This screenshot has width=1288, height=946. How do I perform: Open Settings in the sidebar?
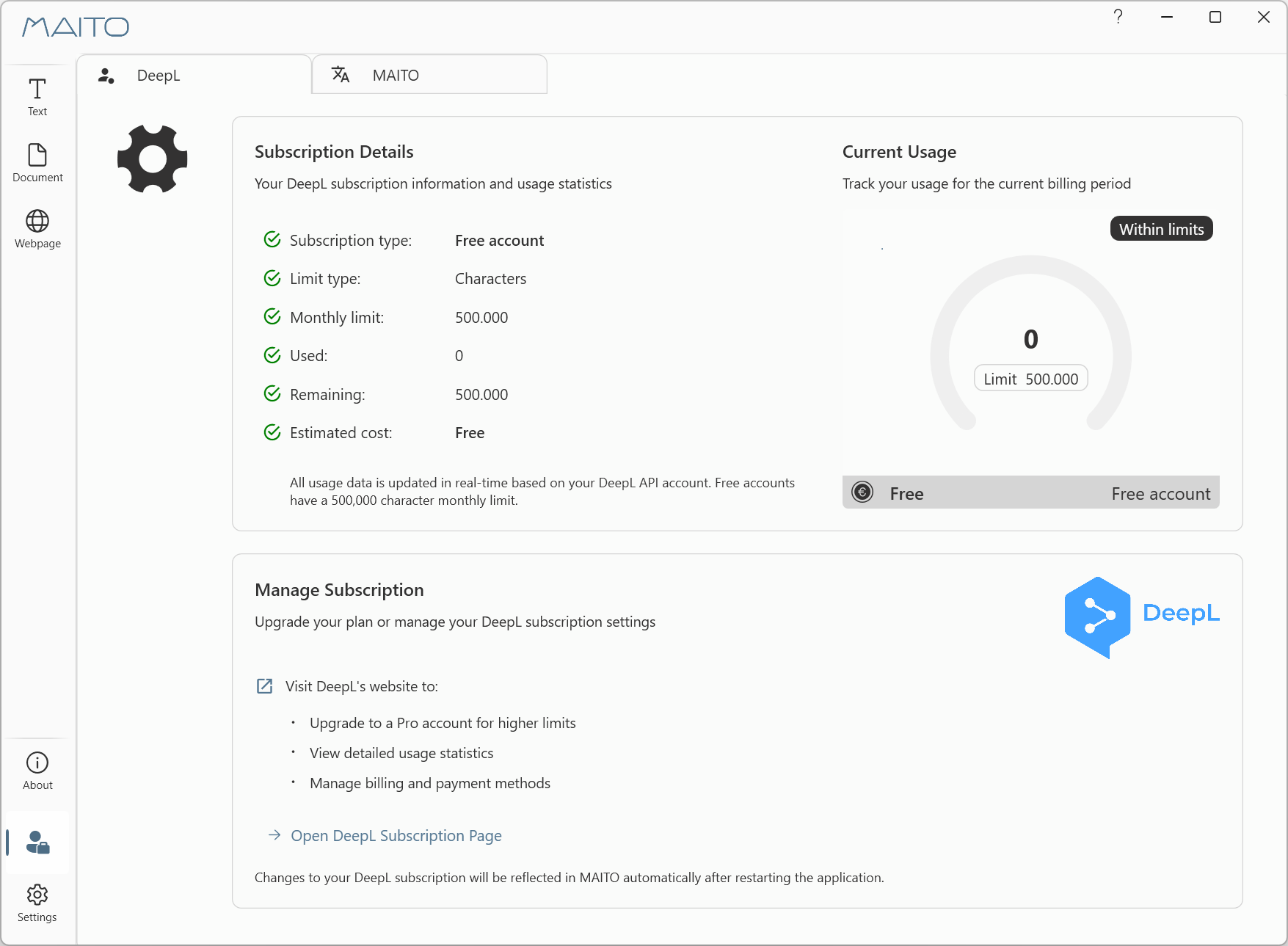[x=37, y=903]
